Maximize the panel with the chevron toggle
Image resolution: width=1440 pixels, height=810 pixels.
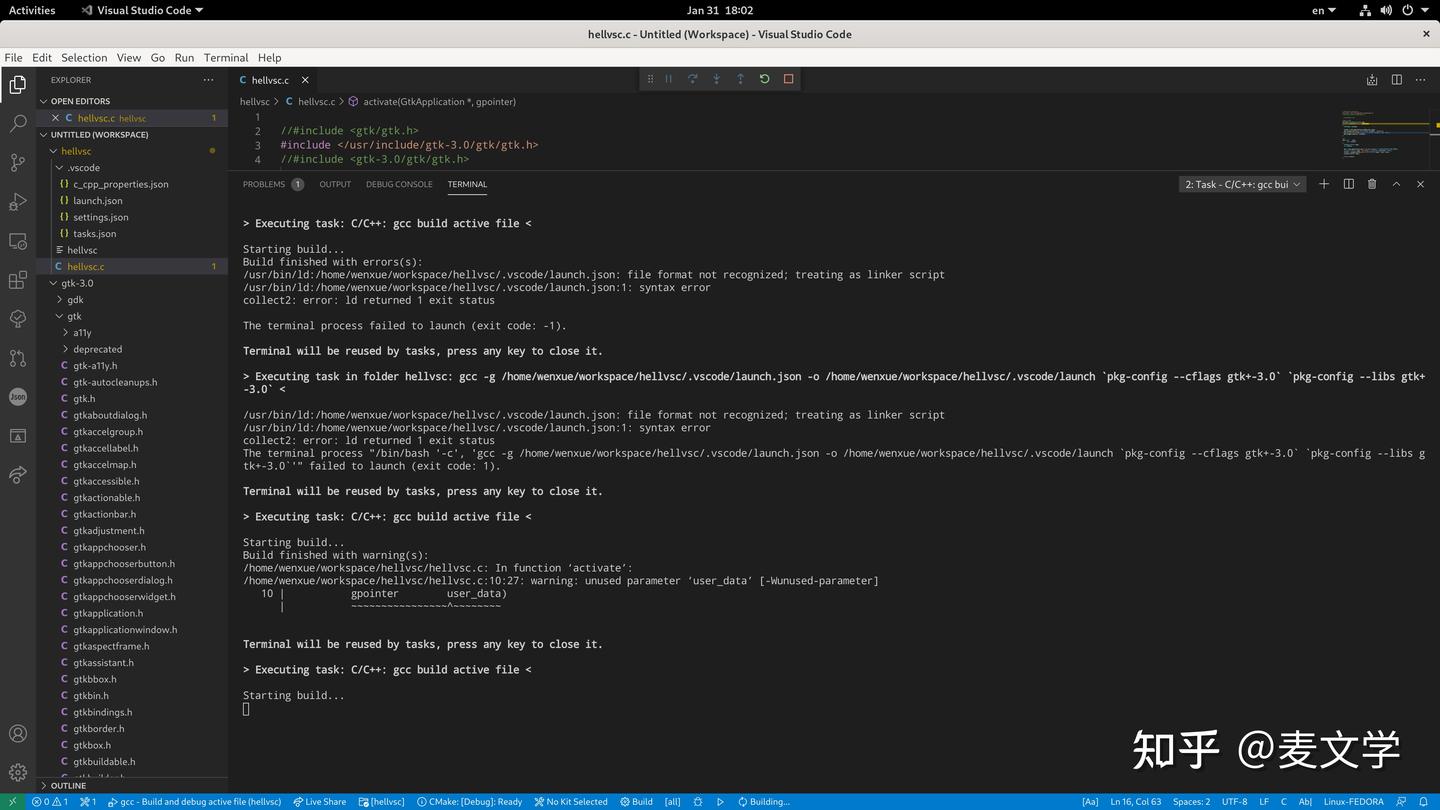(x=1396, y=184)
